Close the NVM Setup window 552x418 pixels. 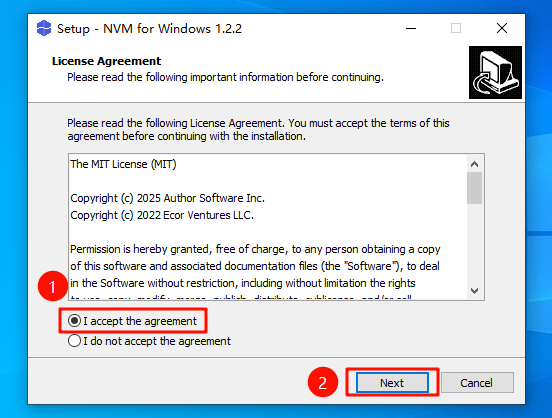[x=502, y=28]
